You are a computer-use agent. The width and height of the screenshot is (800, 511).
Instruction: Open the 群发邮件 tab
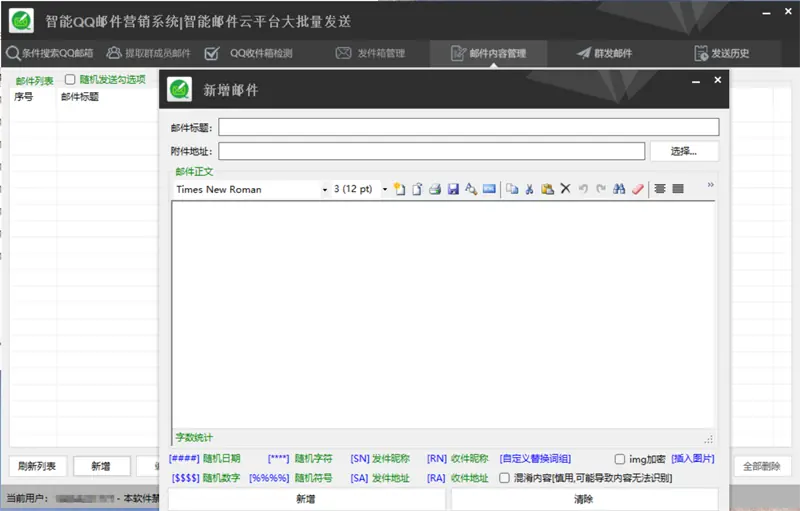(604, 53)
